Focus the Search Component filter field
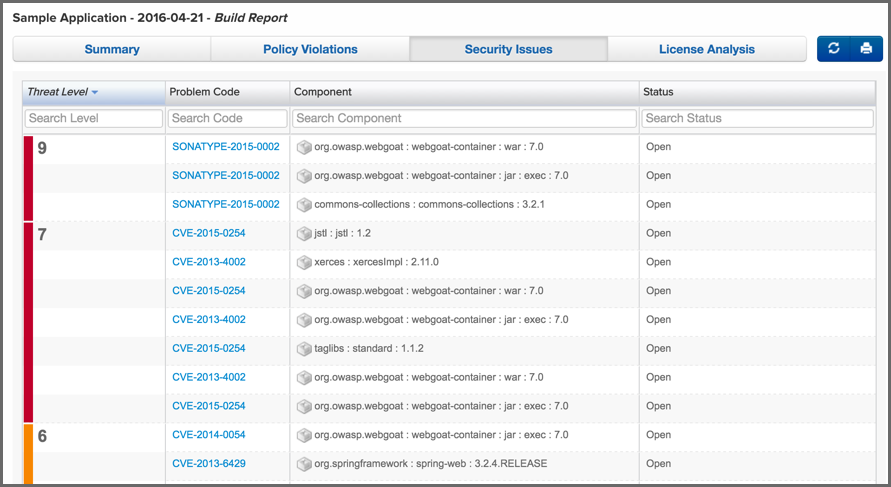The width and height of the screenshot is (891, 487). pyautogui.click(x=464, y=118)
